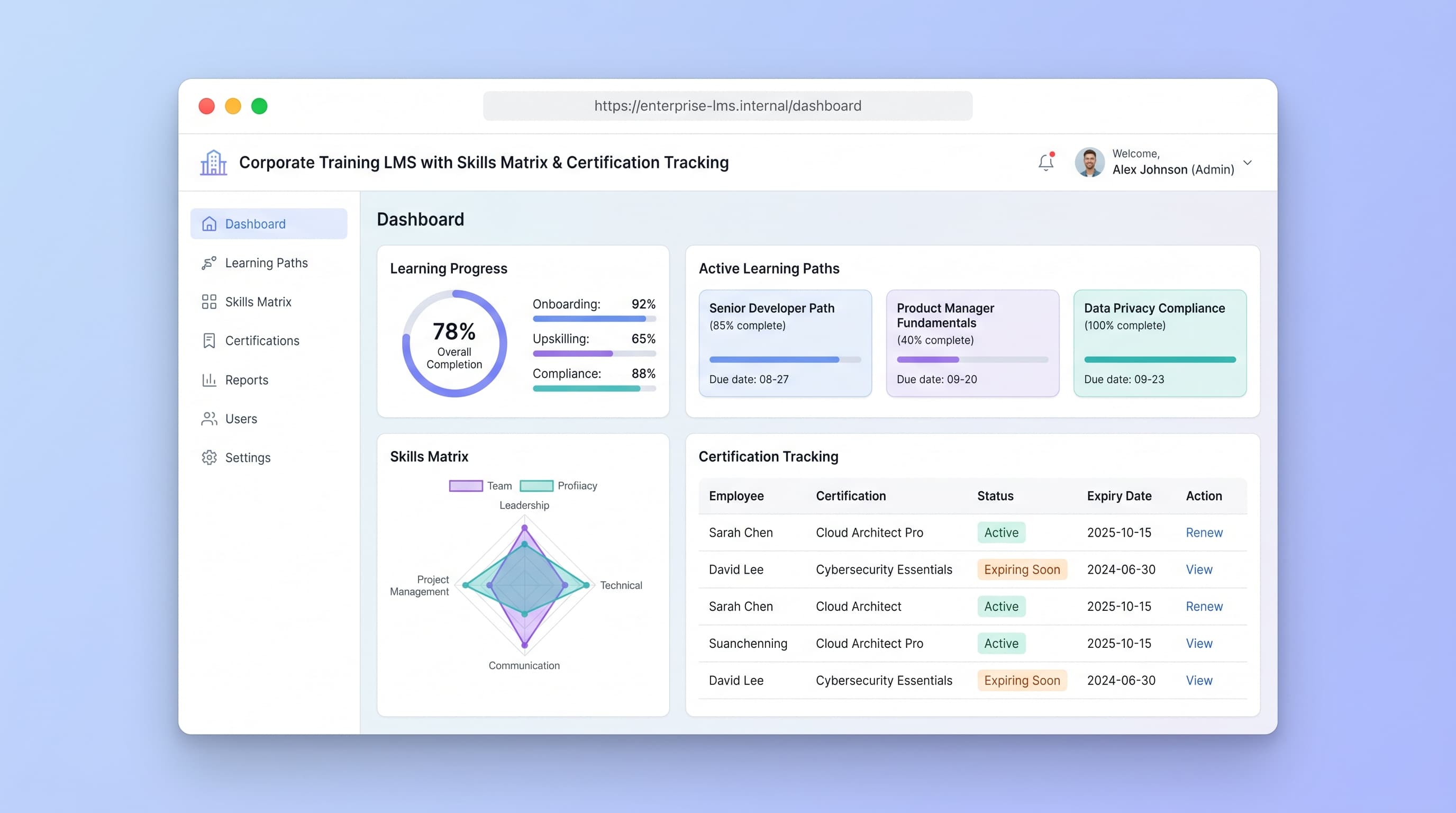
Task: Toggle the Team legend swatch
Action: (x=466, y=486)
